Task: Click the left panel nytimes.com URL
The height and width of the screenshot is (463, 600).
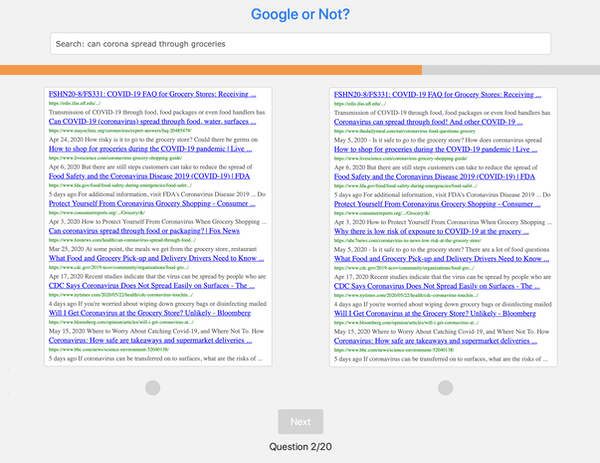Action: tap(121, 295)
